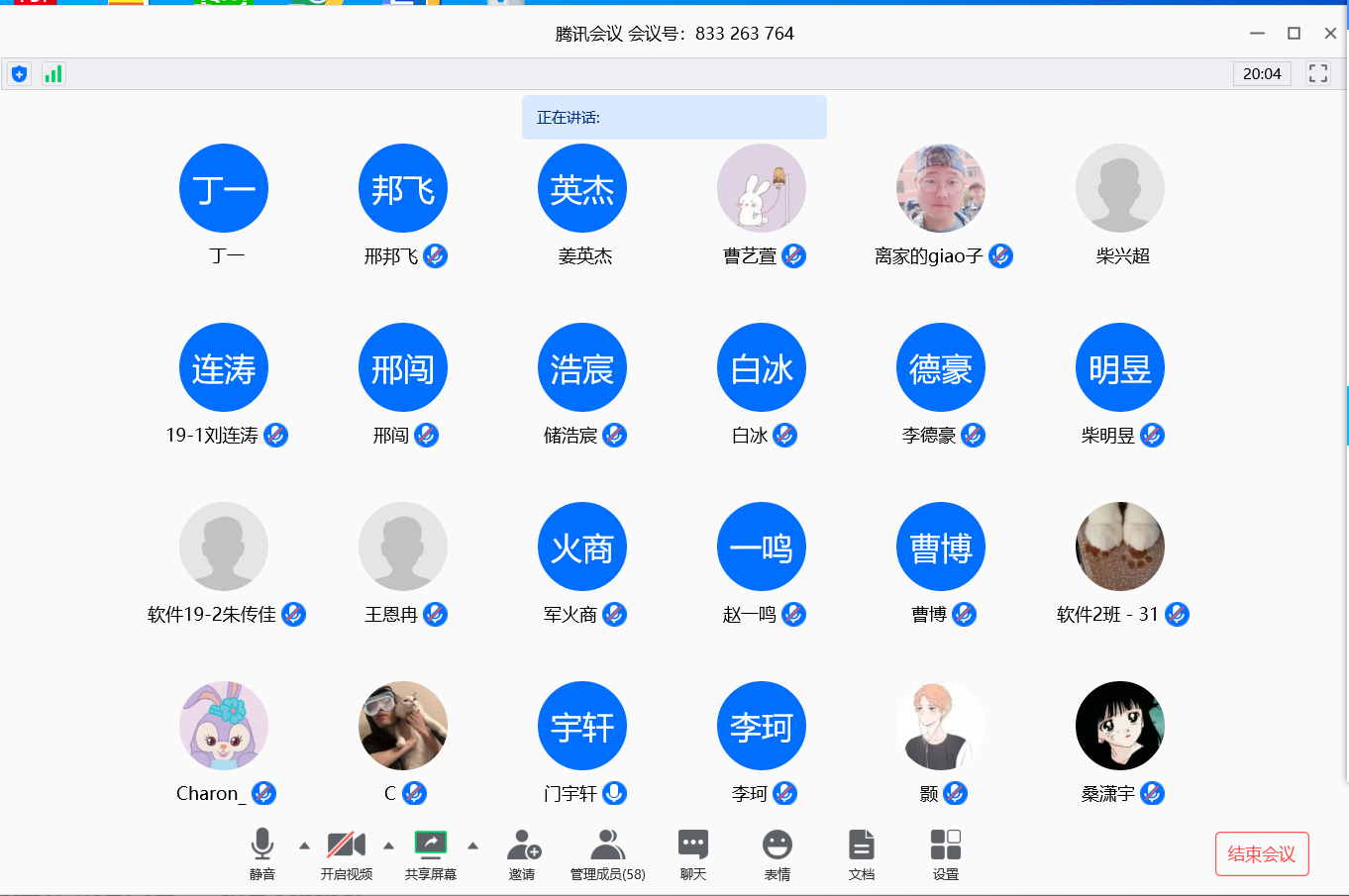1349x896 pixels.
Task: Click muted mic icon beside 软件19-2朱传佳
Action: (294, 615)
